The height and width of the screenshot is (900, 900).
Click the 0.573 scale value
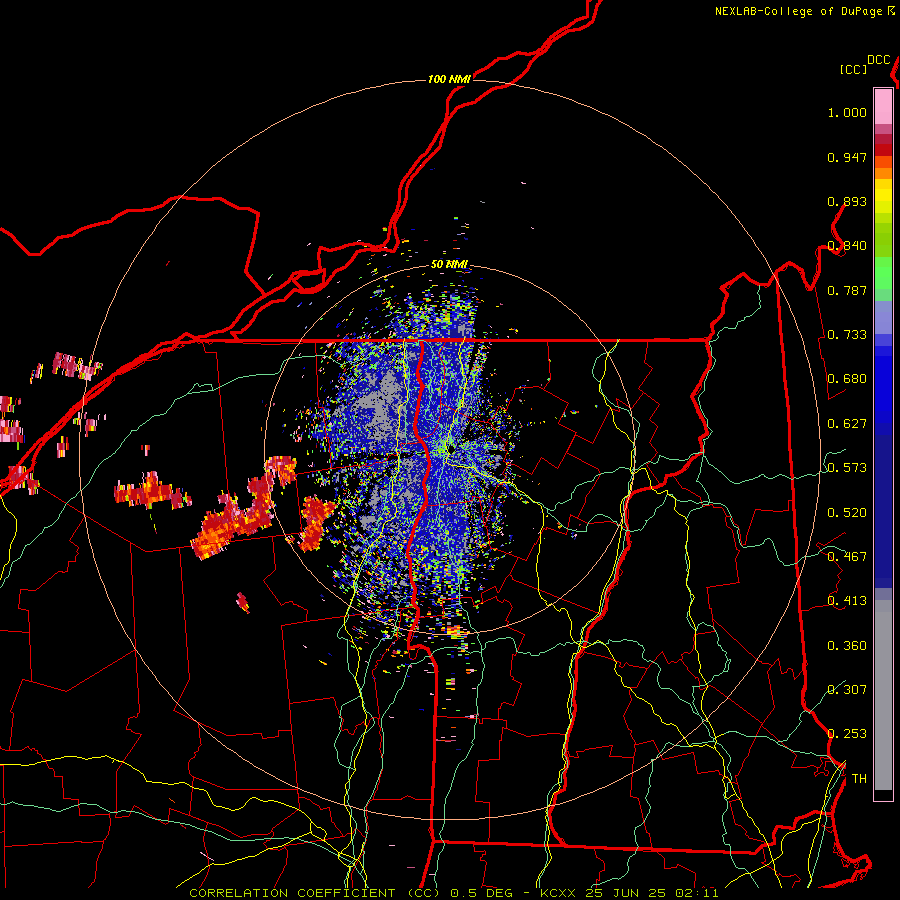tap(847, 468)
